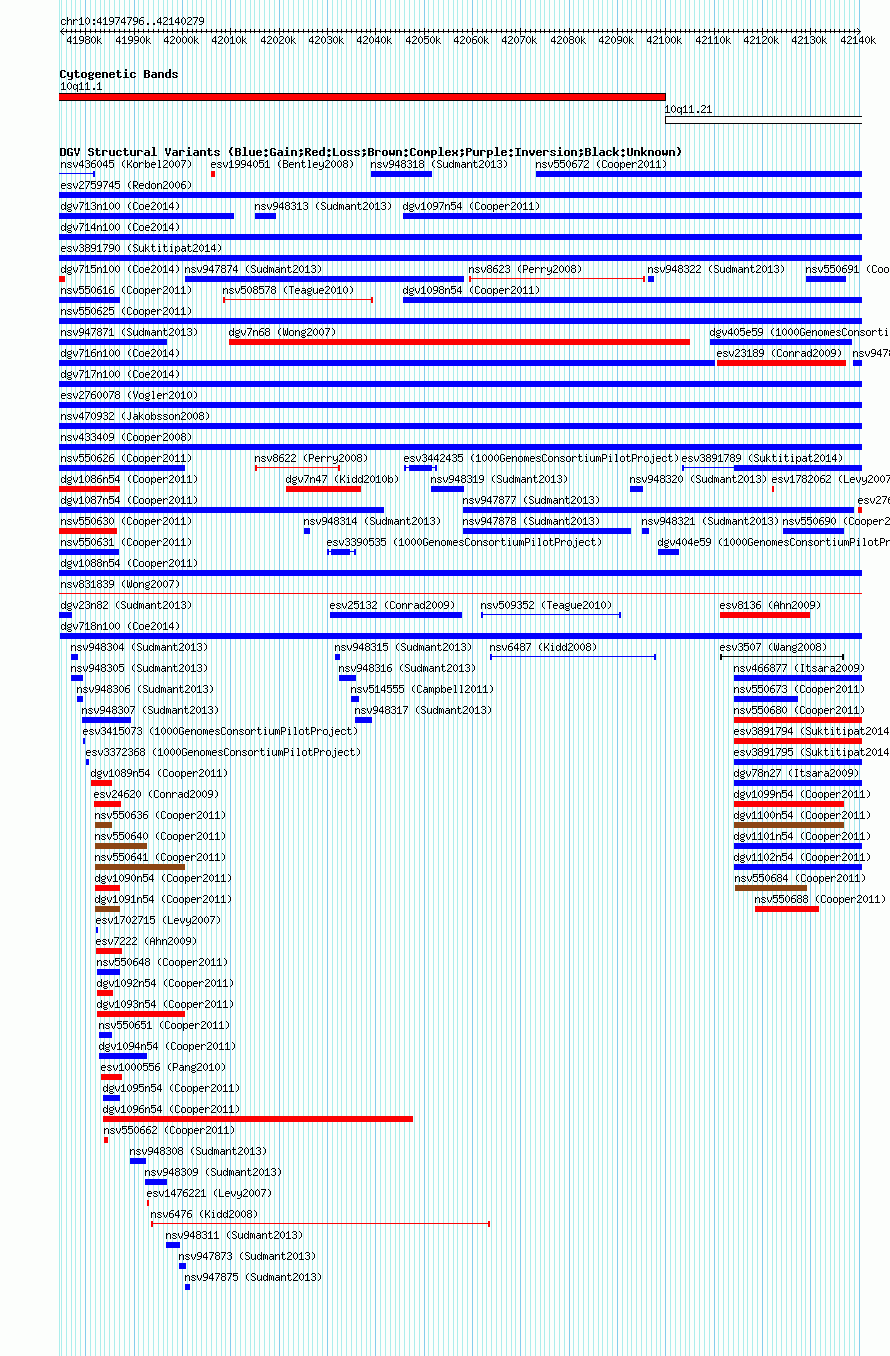Click the nsv508578 (Teague2010) label

click(288, 290)
